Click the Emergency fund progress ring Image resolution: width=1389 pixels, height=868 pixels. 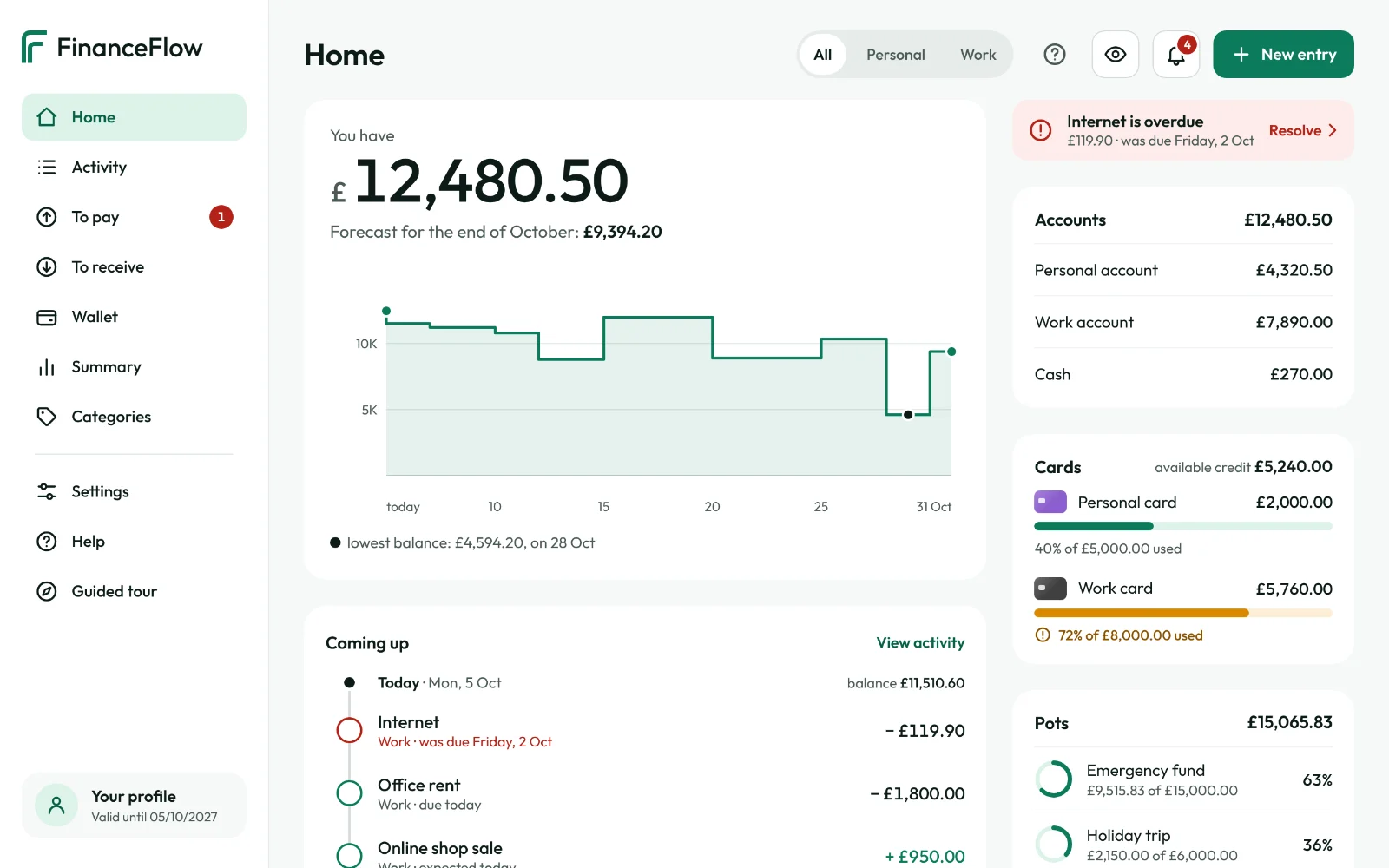(1054, 779)
